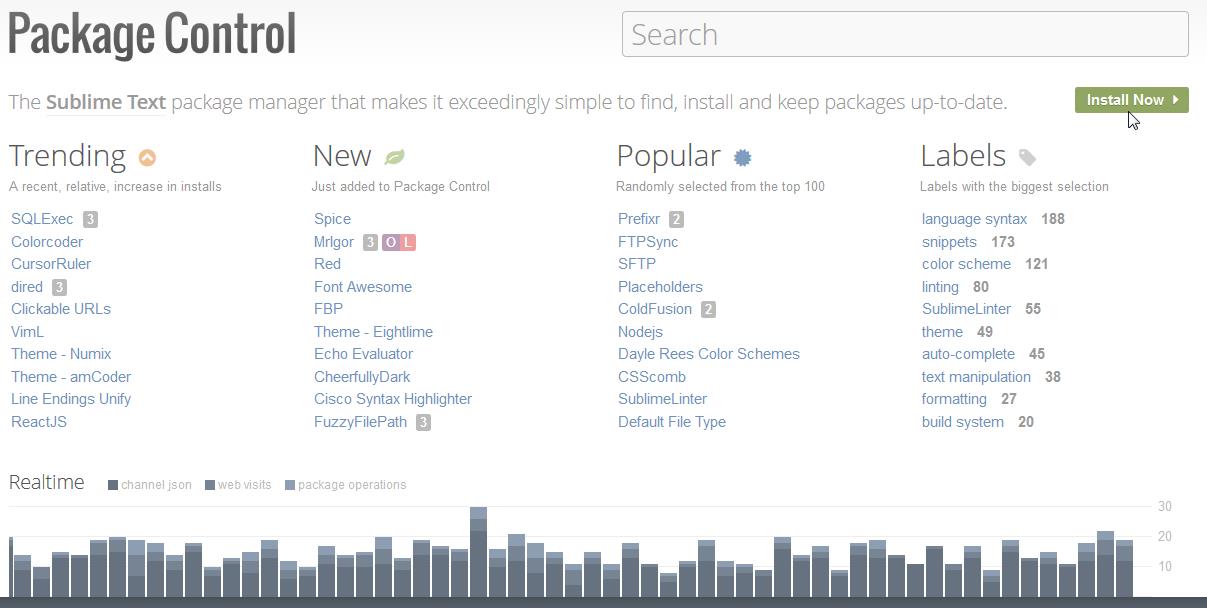Follow the Sublime Text link
The image size is (1207, 608).
pos(105,102)
